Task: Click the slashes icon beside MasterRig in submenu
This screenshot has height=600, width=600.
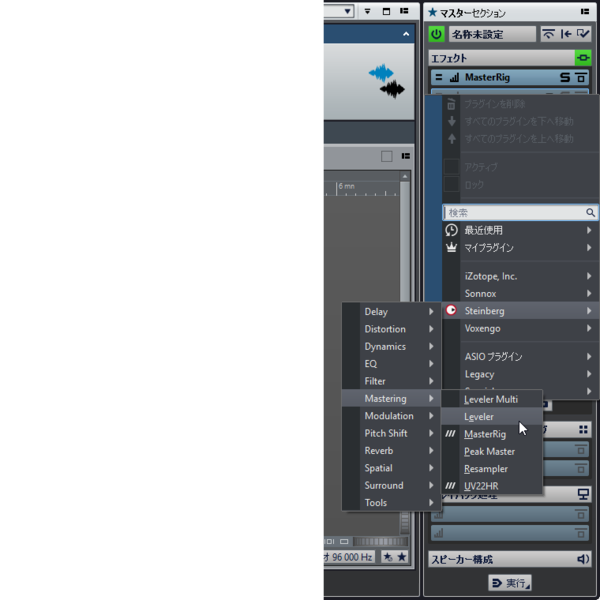Action: [450, 434]
